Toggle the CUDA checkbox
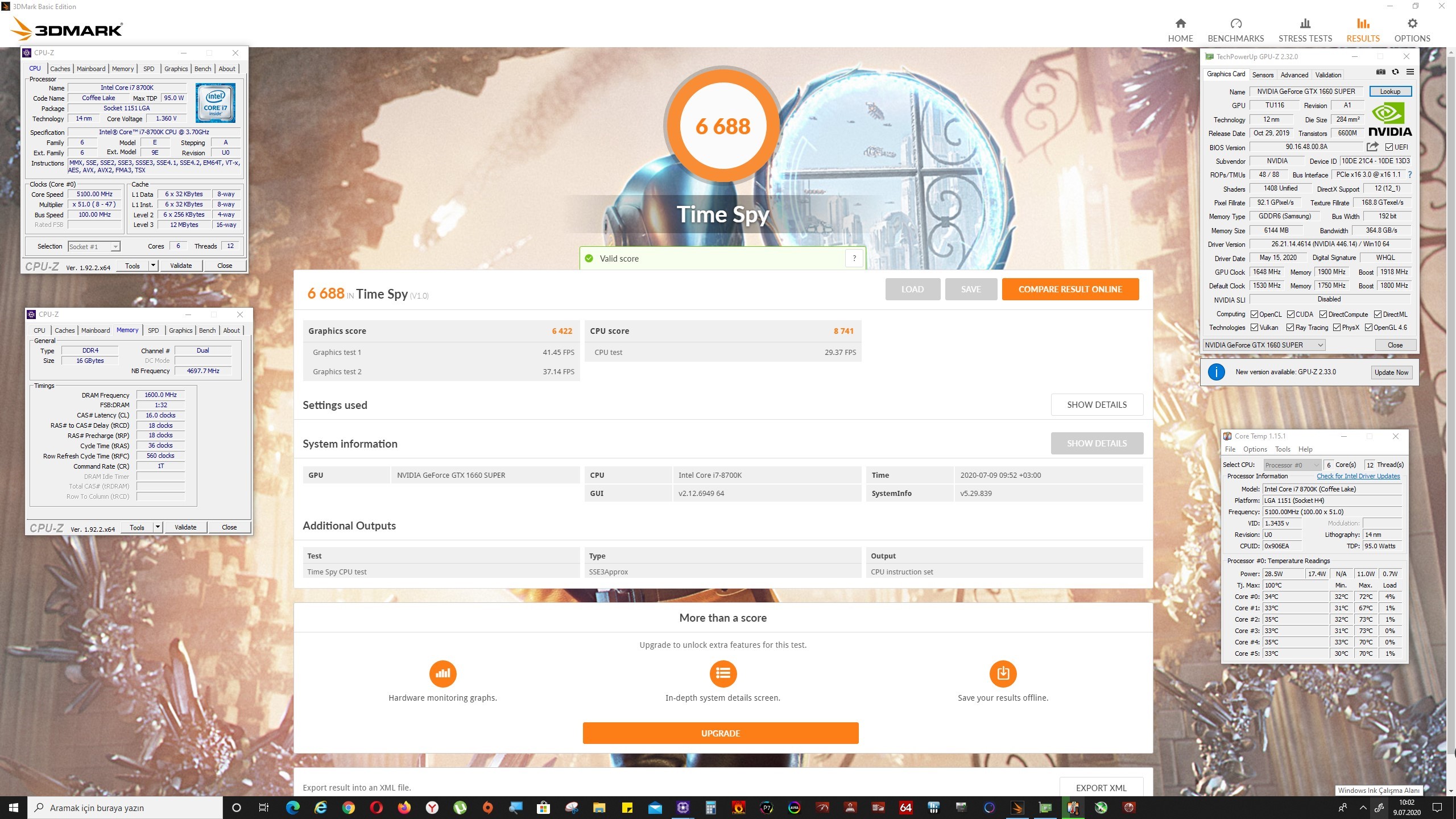This screenshot has height=819, width=1456. (x=1291, y=315)
